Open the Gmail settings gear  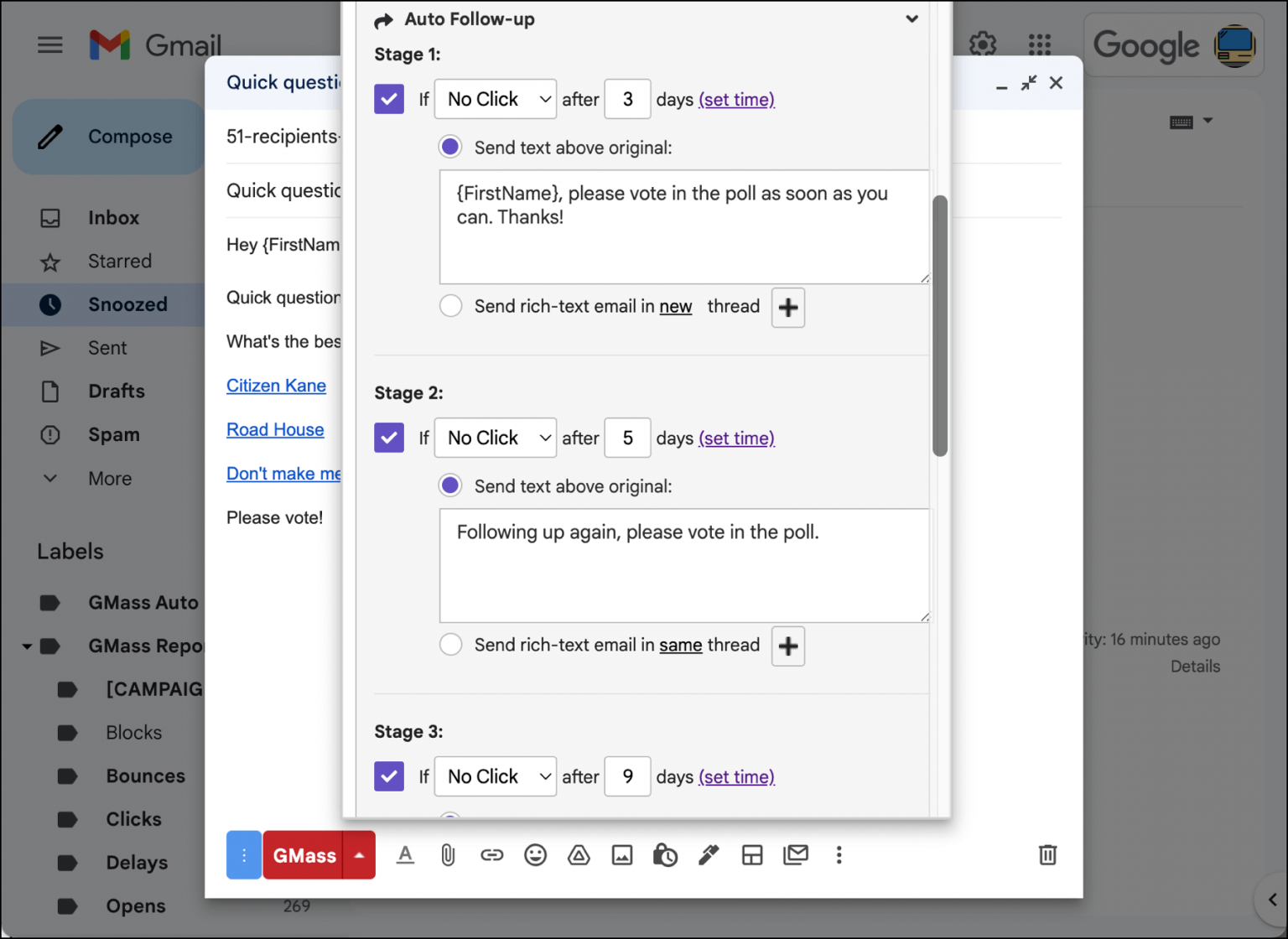982,45
